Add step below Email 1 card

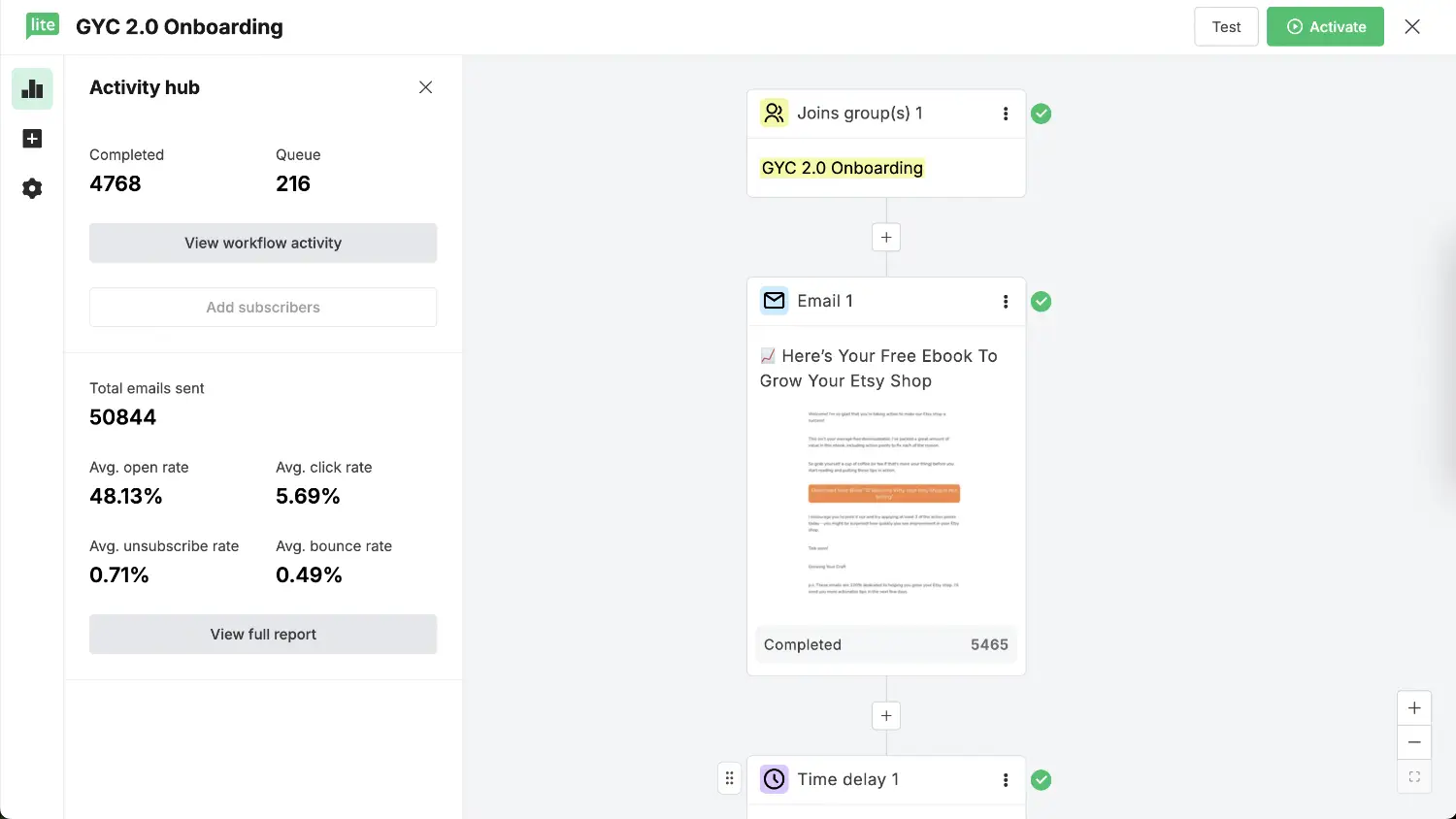(x=886, y=716)
